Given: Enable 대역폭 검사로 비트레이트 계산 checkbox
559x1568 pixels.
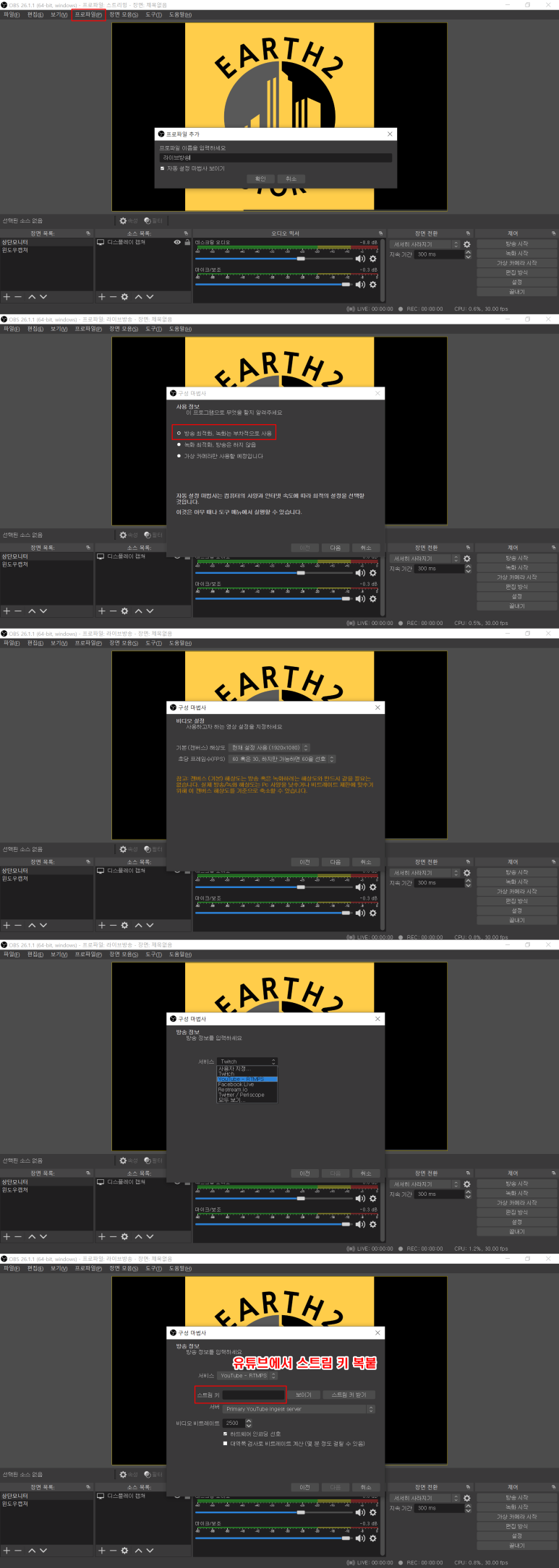Looking at the screenshot, I should [x=226, y=1444].
